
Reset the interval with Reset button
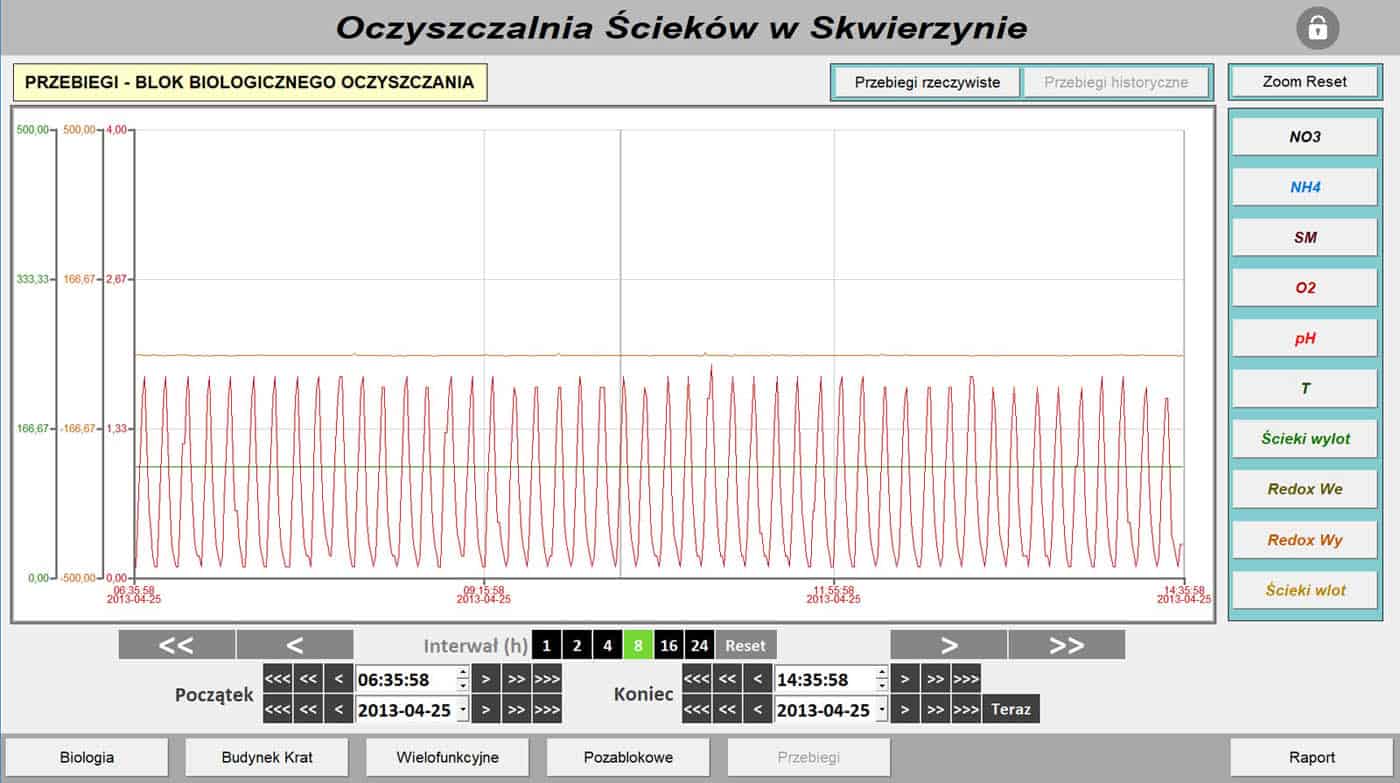click(745, 646)
